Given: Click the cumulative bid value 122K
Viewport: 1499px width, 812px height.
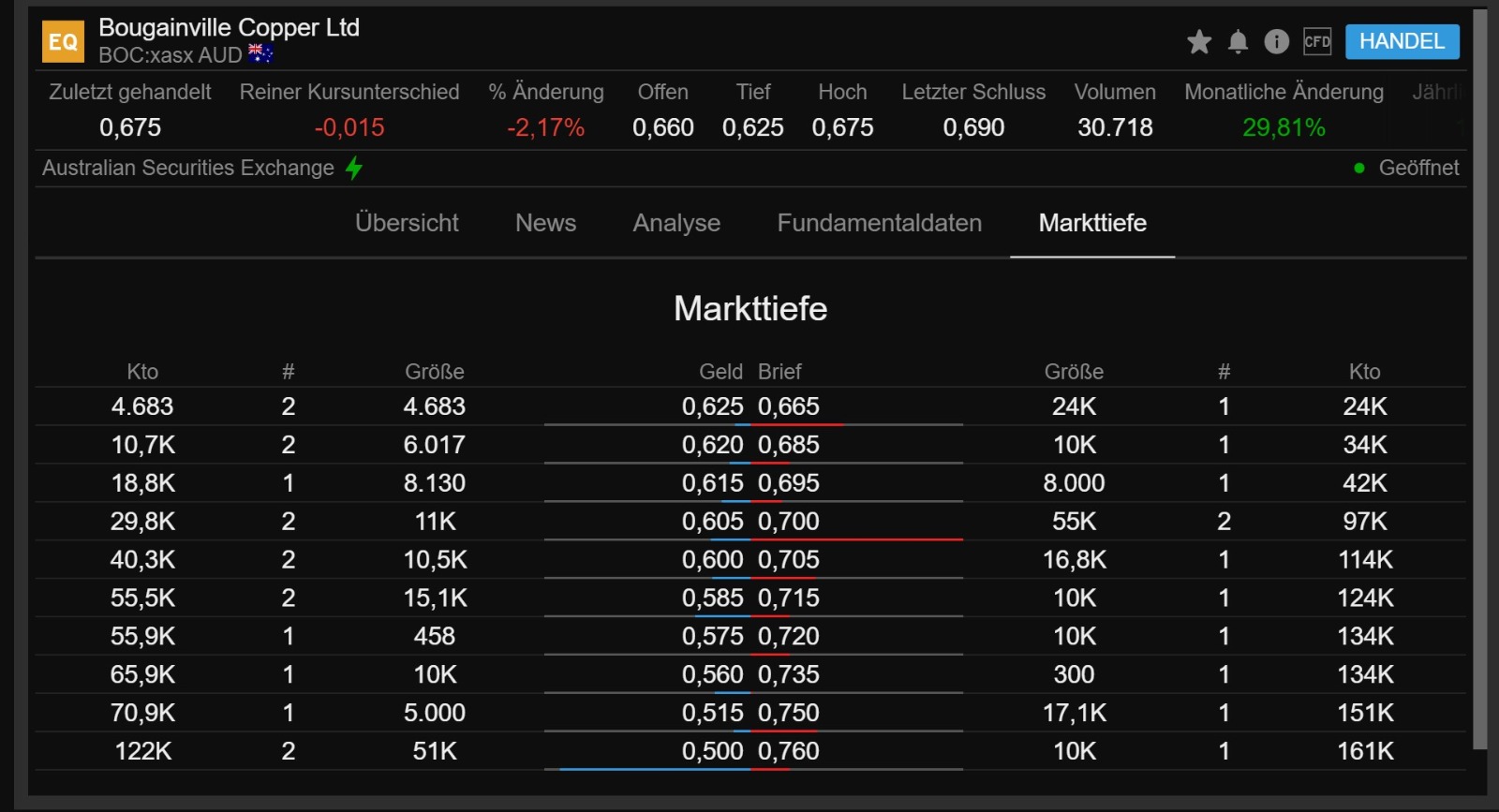Looking at the screenshot, I should point(143,752).
